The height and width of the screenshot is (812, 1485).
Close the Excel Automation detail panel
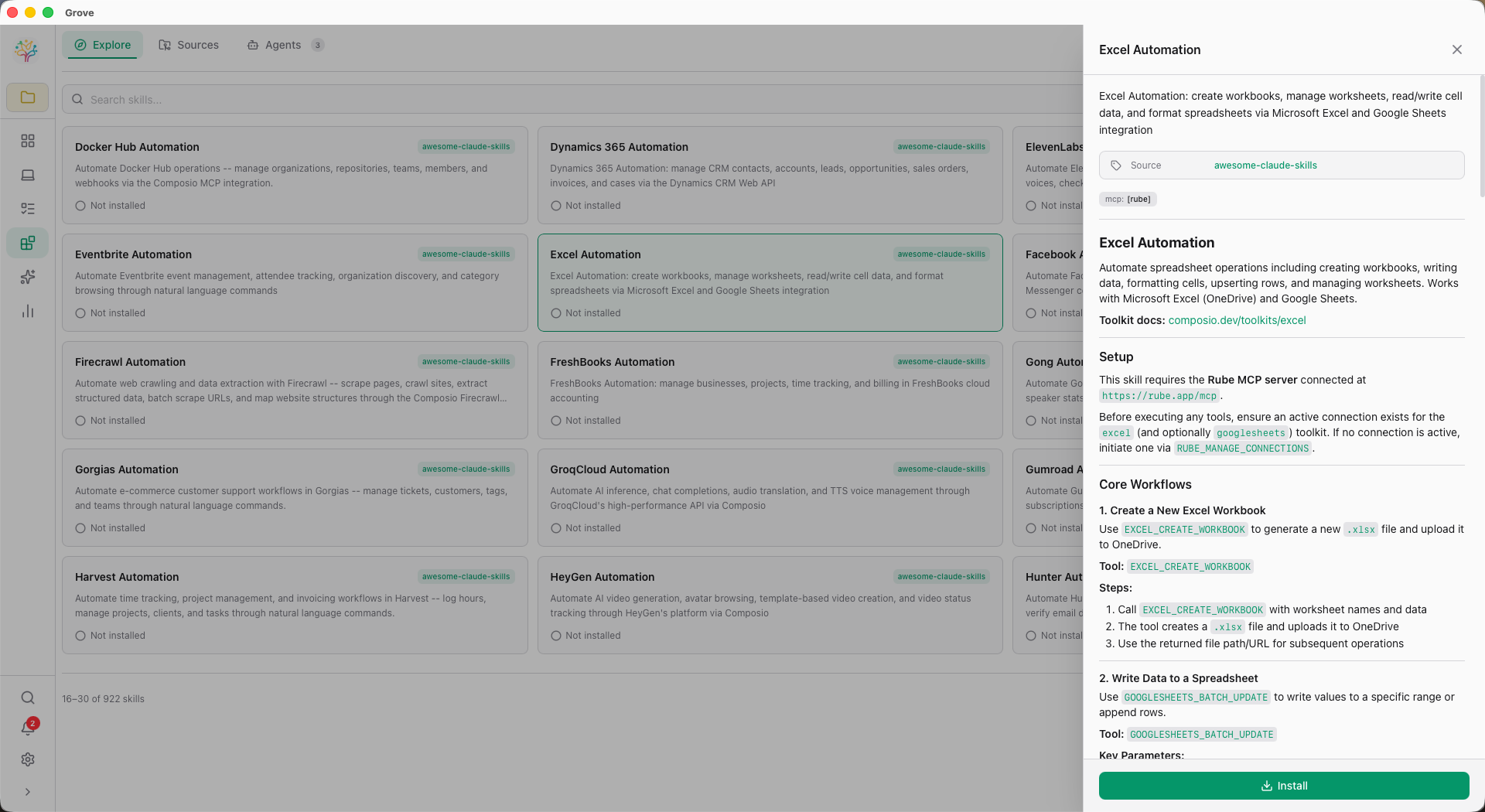click(1457, 49)
